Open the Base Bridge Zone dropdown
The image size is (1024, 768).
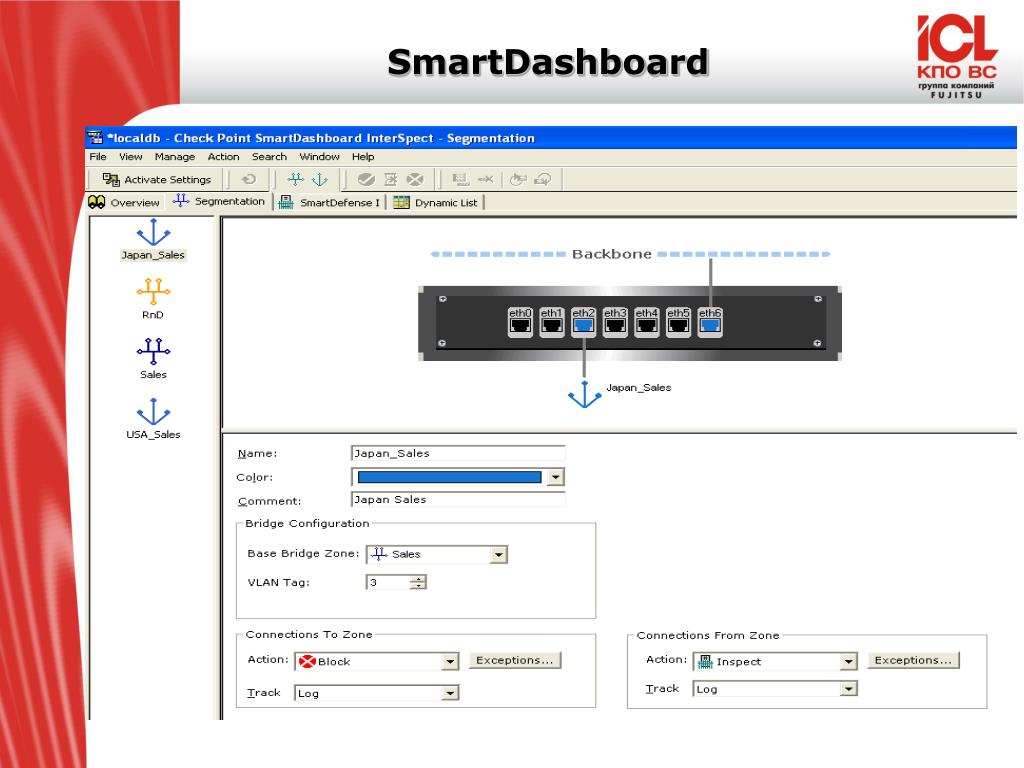[x=499, y=554]
